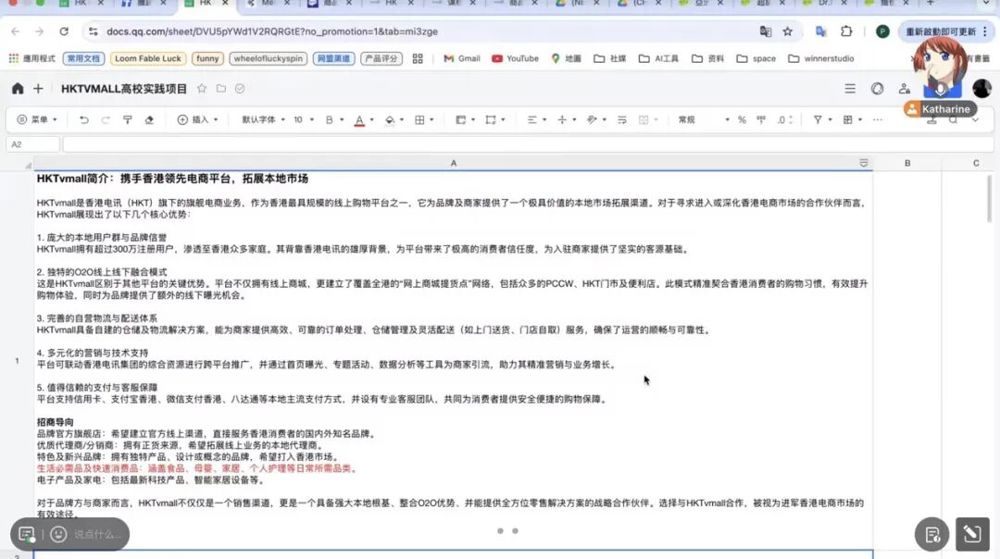The height and width of the screenshot is (559, 1000).
Task: Star the HKTVMALL document as favorite
Action: 202,89
